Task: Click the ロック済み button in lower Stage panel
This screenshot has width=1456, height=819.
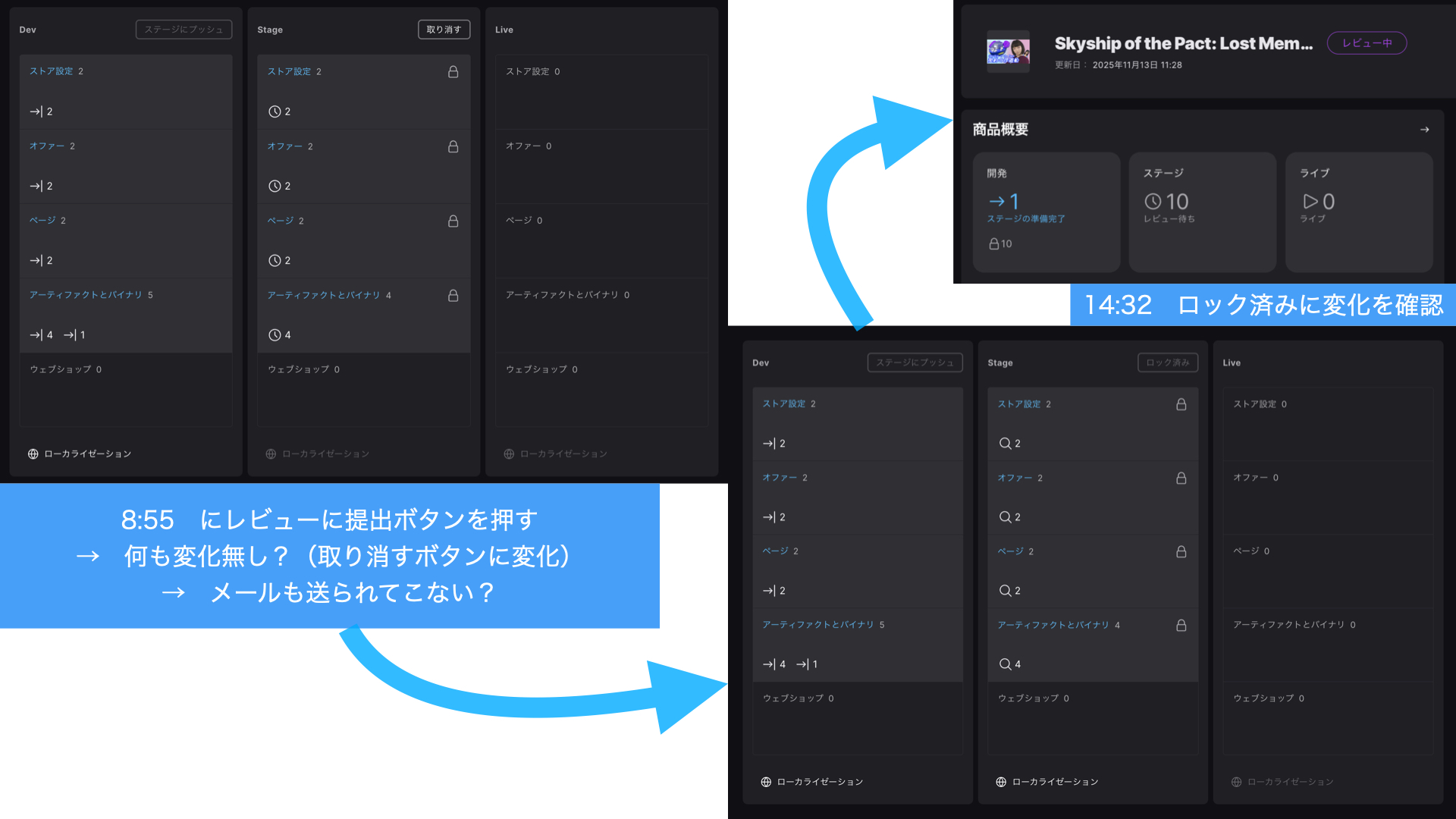Action: point(1167,362)
